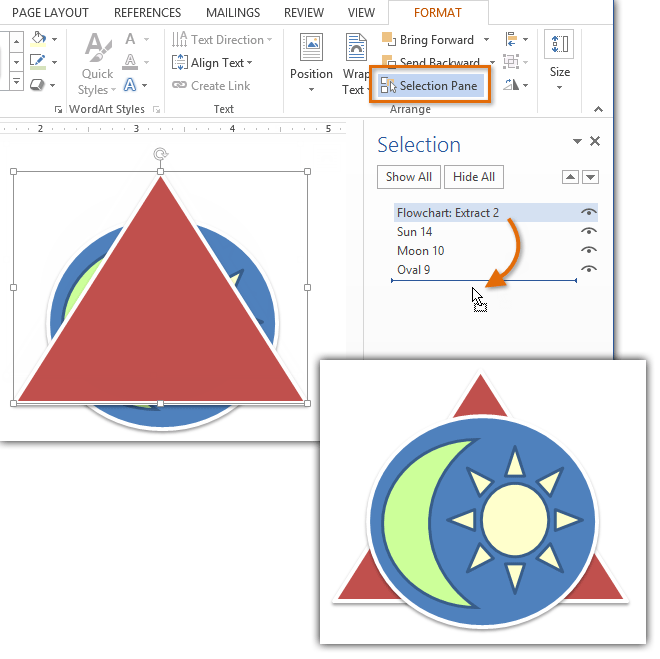
Task: Open the Wrap Text menu
Action: (356, 64)
